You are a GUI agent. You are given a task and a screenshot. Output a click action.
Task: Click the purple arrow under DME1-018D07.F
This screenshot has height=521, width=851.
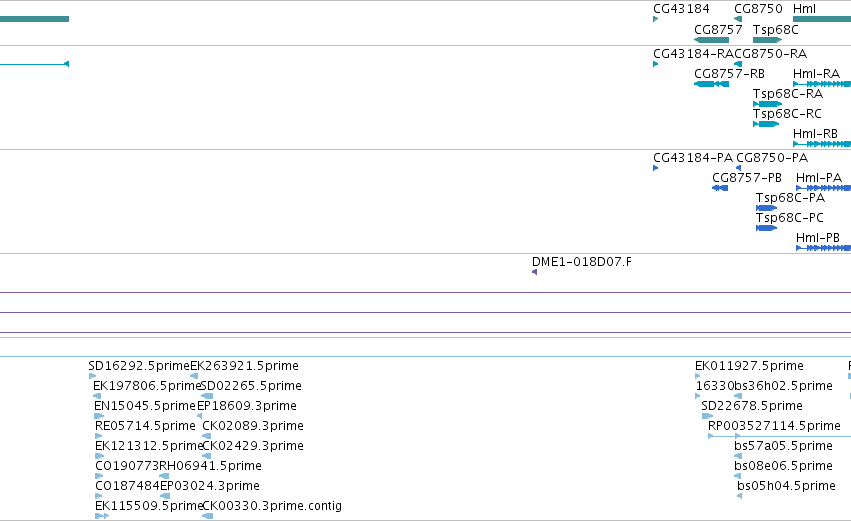pos(535,272)
